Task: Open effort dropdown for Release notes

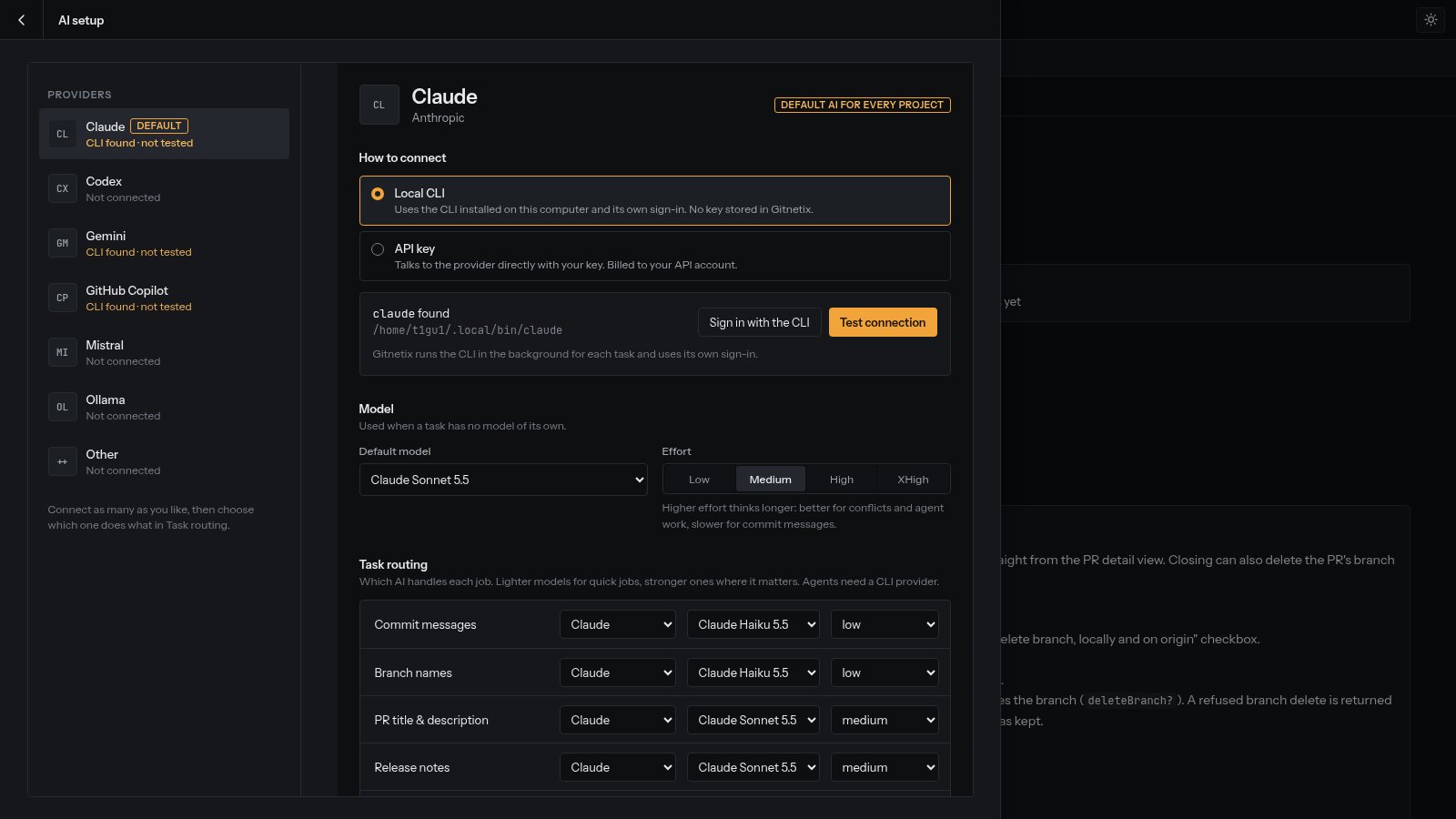Action: tap(885, 767)
